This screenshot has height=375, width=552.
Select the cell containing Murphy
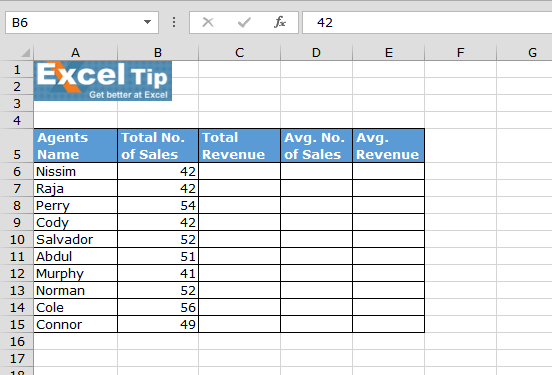click(75, 274)
